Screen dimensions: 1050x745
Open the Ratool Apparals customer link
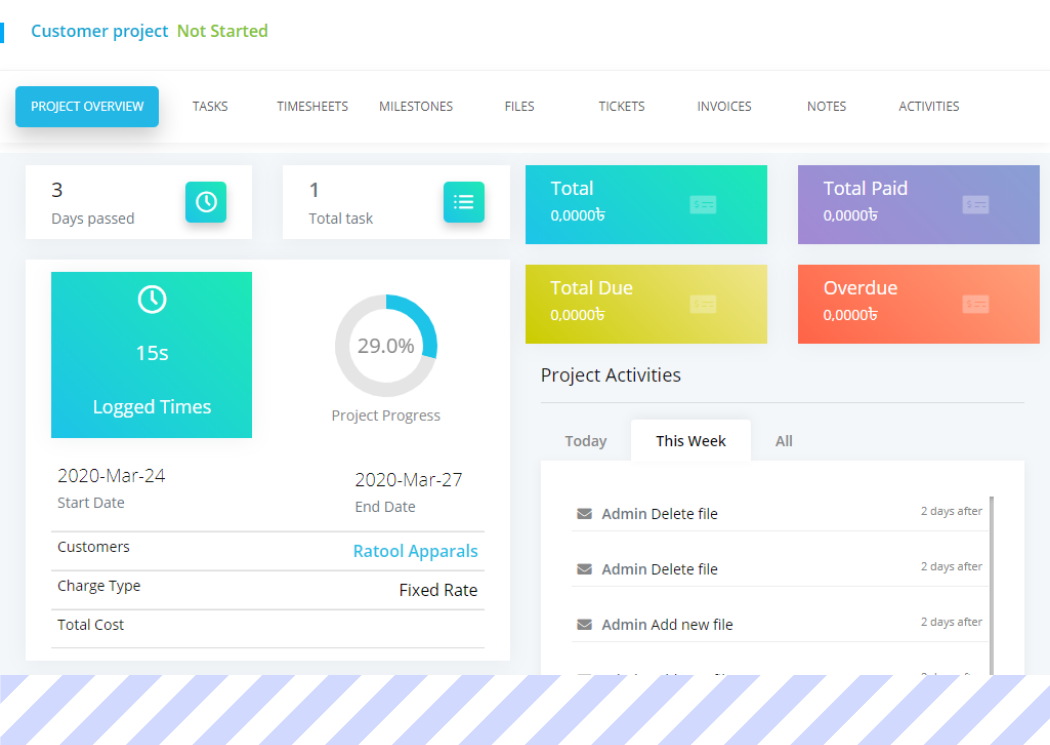coord(415,551)
